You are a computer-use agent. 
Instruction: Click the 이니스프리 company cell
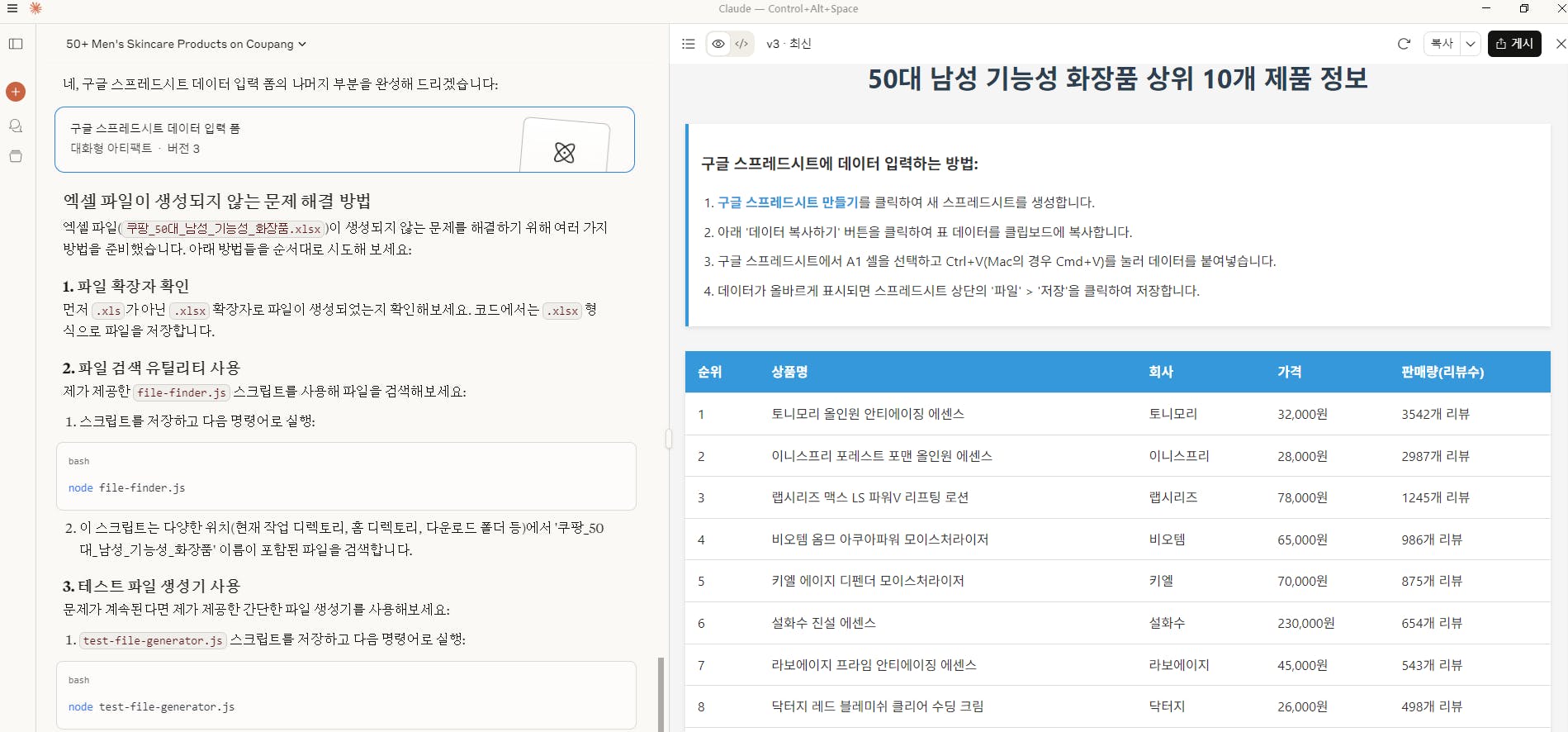(x=1178, y=456)
